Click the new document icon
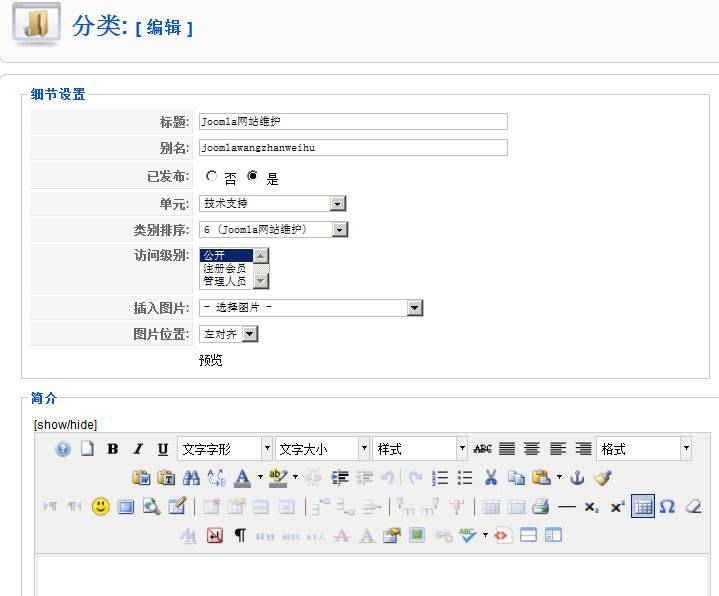The image size is (719, 596). (x=87, y=448)
